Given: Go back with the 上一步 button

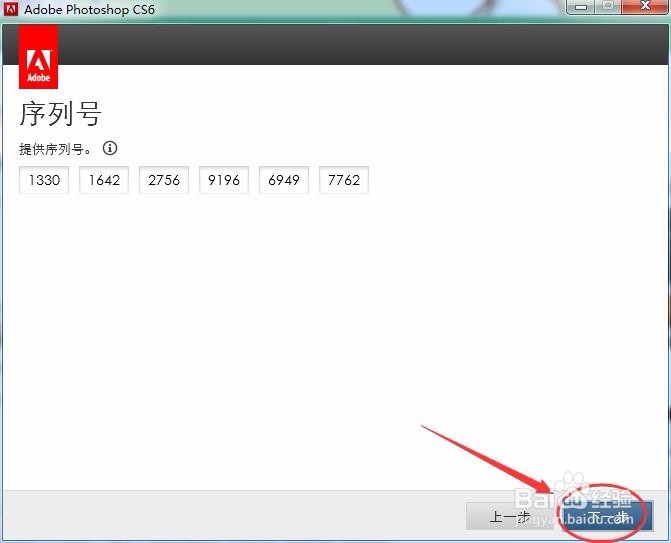Looking at the screenshot, I should (509, 516).
